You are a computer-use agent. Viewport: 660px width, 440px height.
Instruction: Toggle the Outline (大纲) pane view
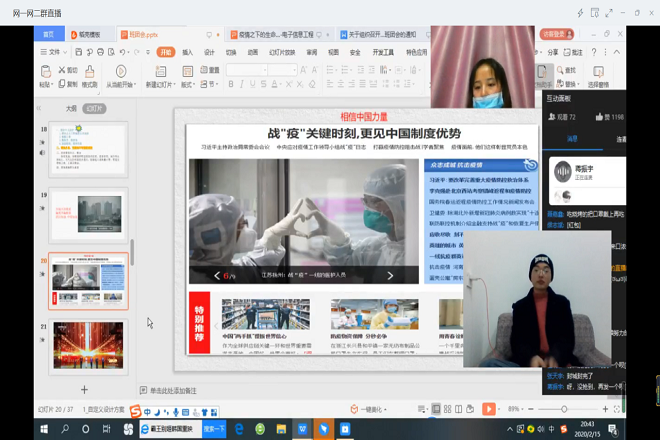[x=71, y=109]
